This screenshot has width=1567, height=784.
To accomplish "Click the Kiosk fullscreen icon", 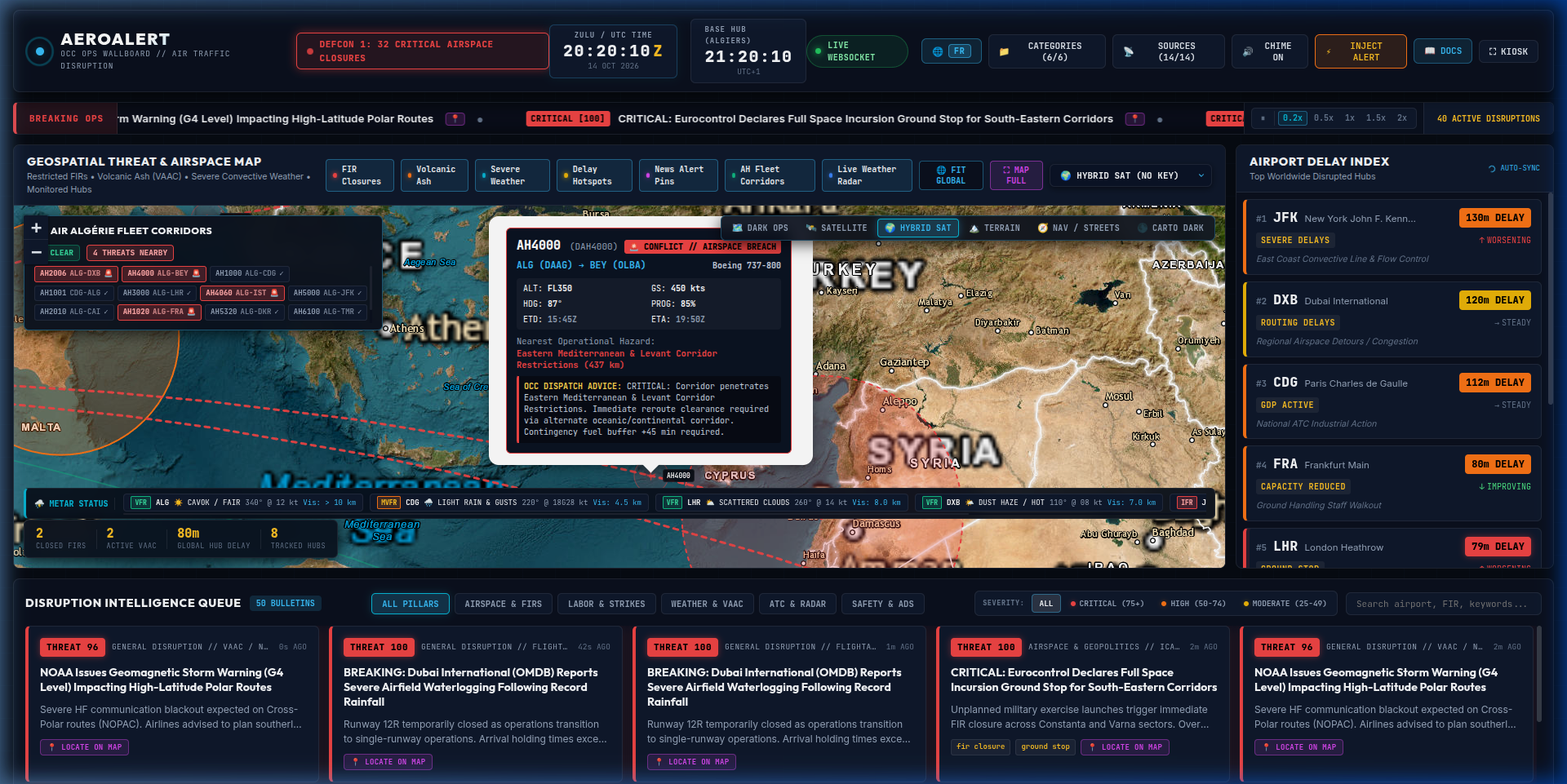I will [x=1493, y=51].
